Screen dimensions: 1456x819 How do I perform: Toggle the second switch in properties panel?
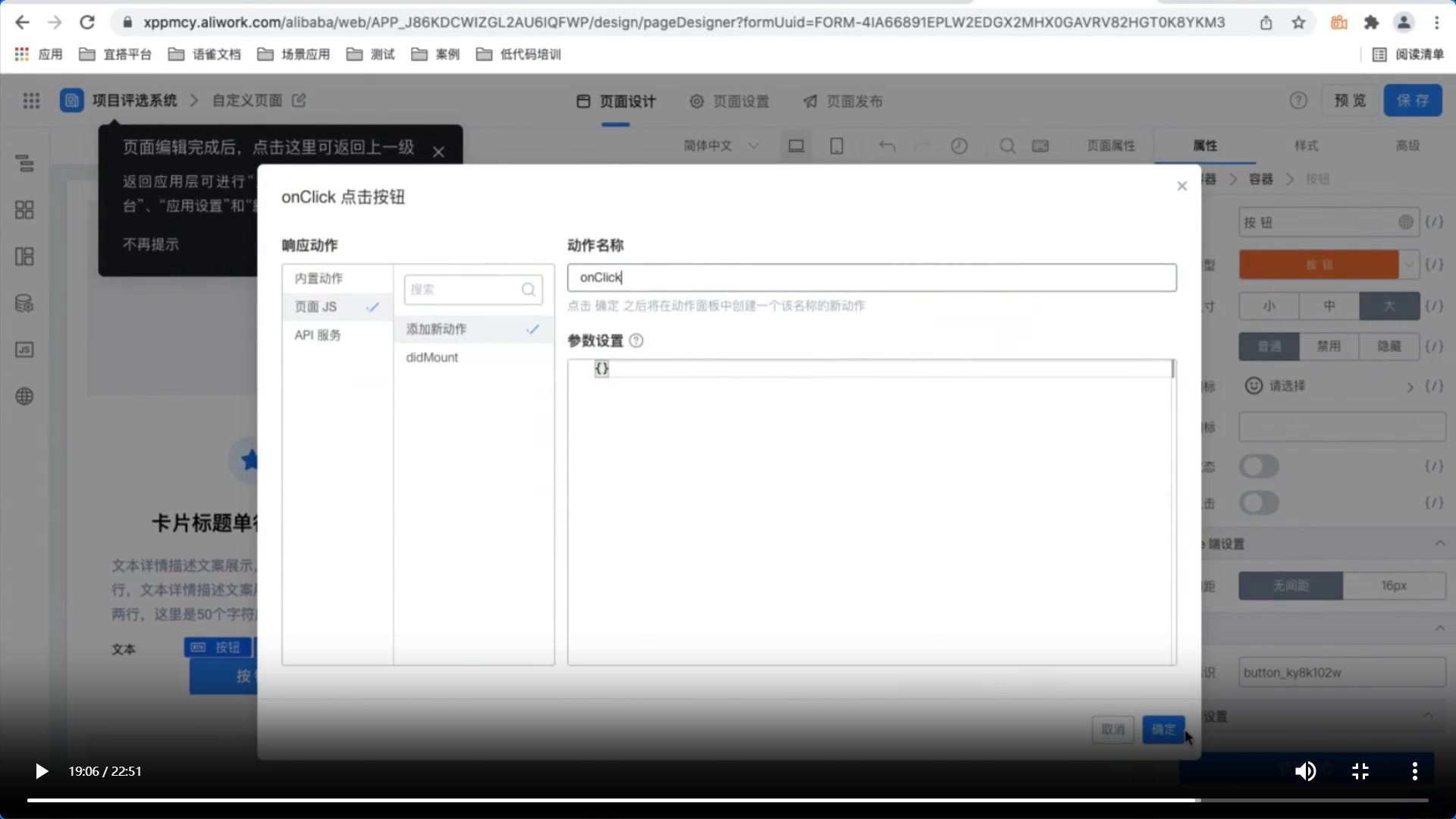[1259, 503]
